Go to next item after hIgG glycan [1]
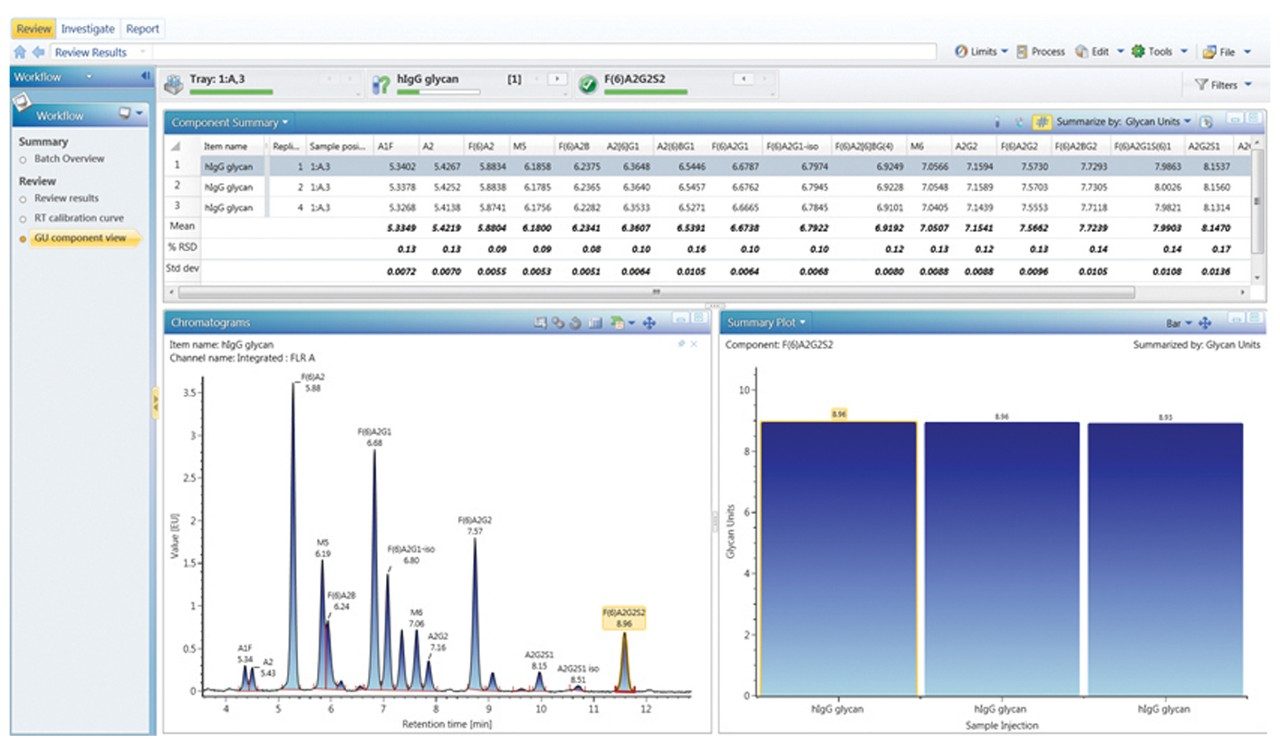Screen dimensions: 1280x751 (x=558, y=78)
